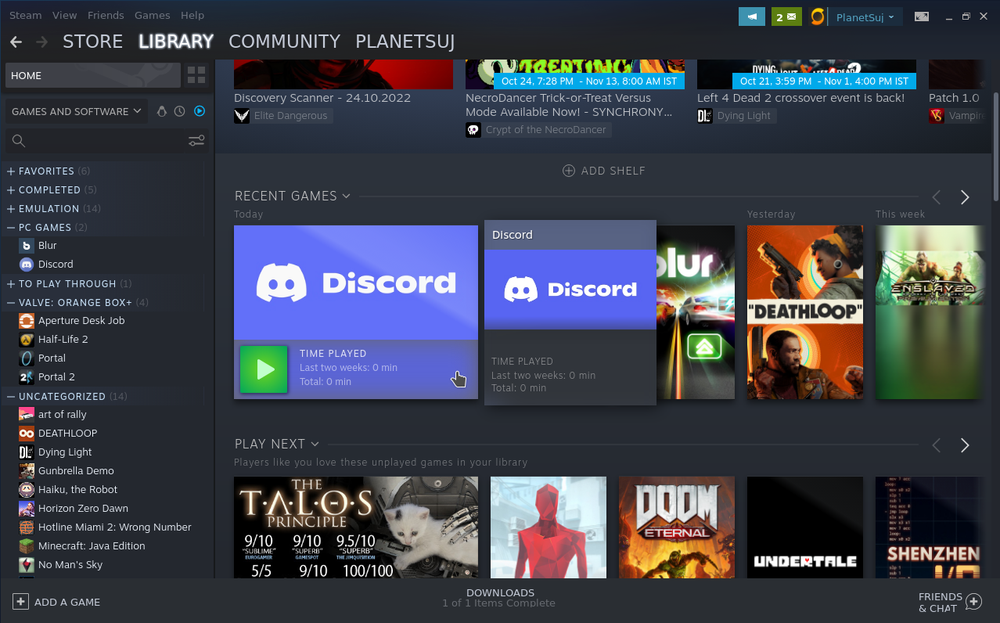This screenshot has height=623, width=1000.
Task: Open the announcements megaphone icon
Action: coord(752,17)
